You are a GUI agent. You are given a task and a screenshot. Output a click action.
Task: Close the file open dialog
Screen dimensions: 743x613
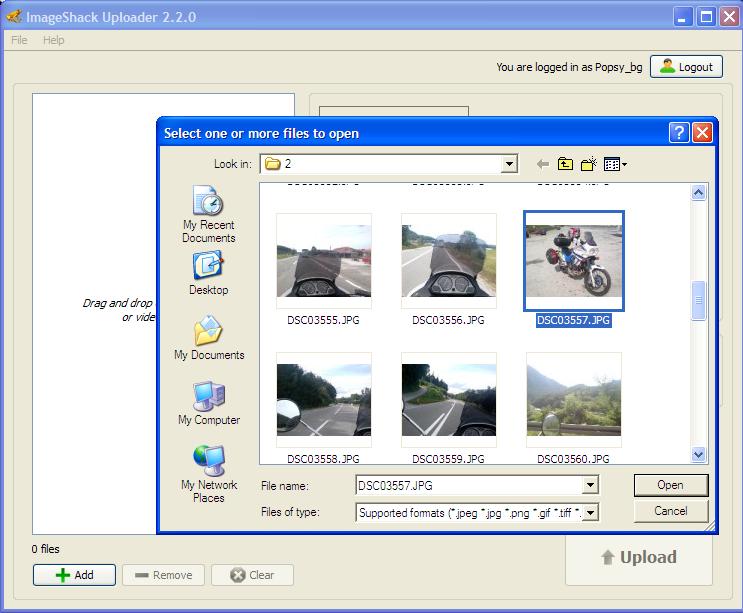pos(702,133)
